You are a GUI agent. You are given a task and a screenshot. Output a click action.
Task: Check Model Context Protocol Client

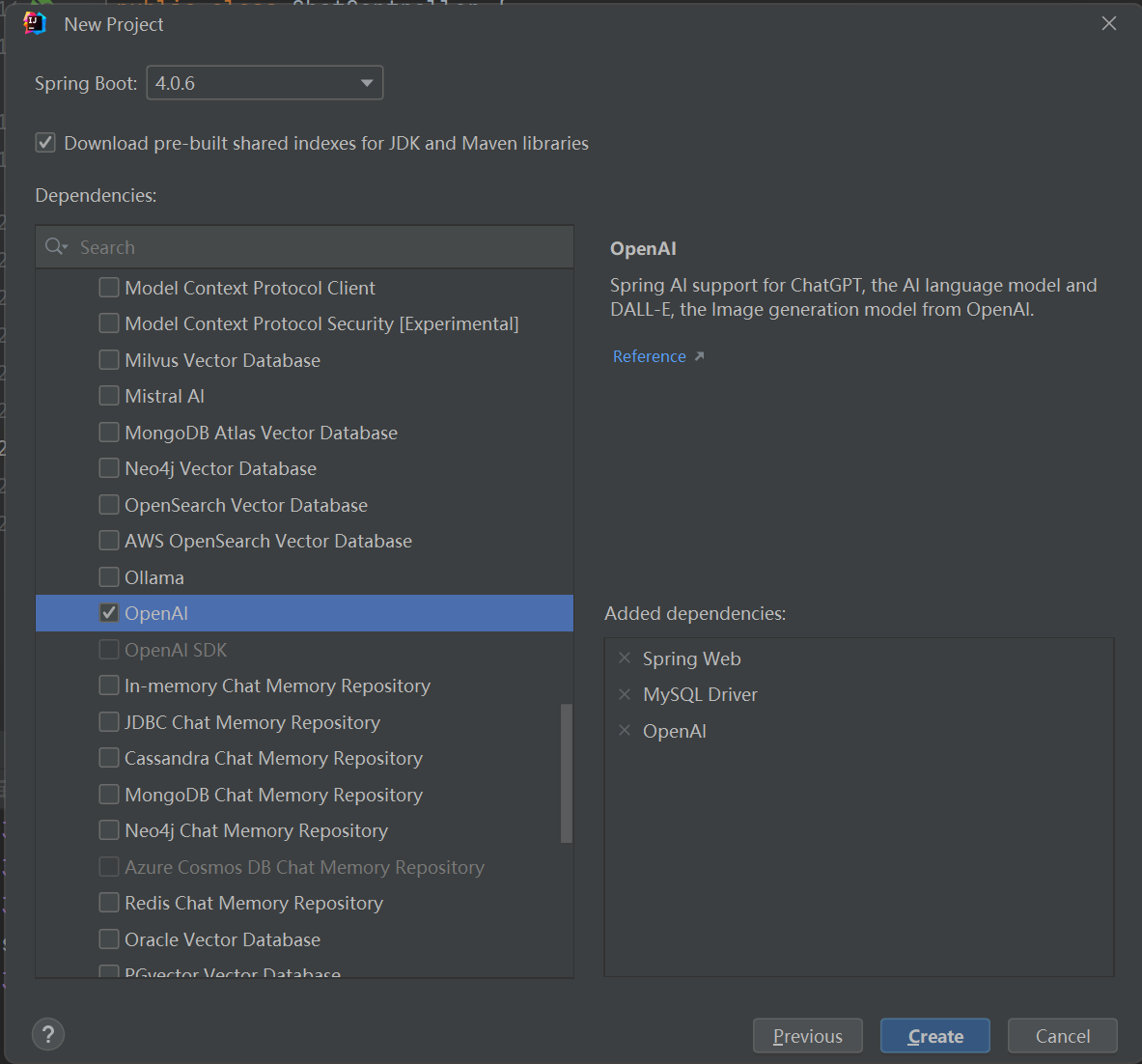(108, 288)
